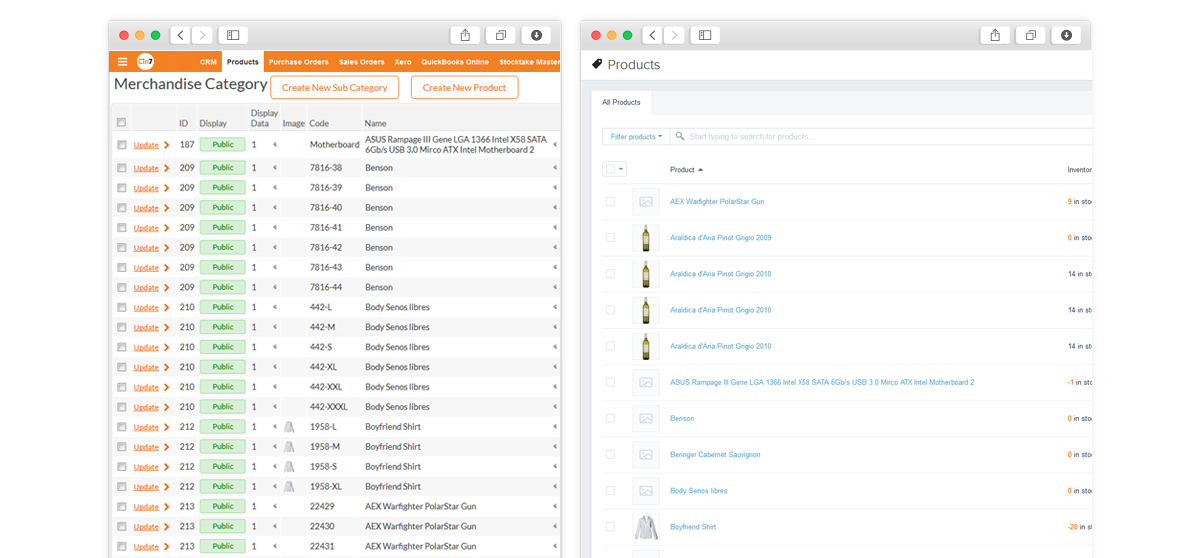This screenshot has height=558, width=1200.
Task: Switch to Purchase Orders tab
Action: coord(299,62)
